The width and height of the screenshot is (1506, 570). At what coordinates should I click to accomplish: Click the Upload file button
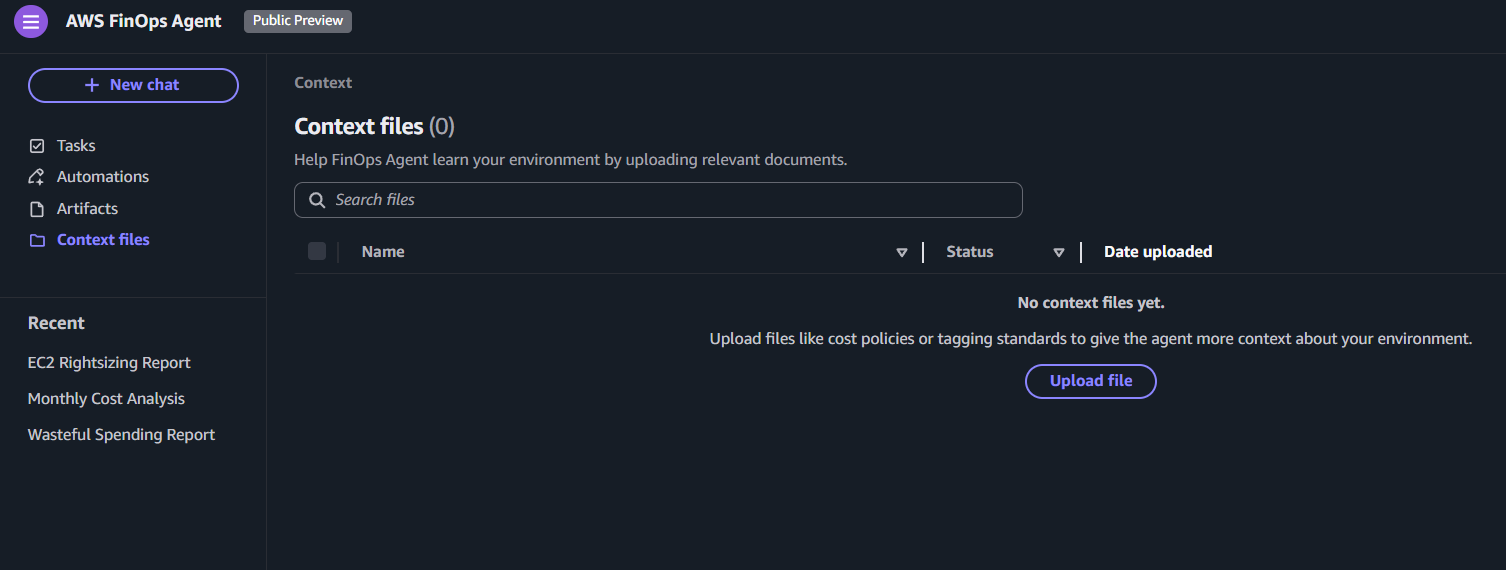click(1091, 381)
